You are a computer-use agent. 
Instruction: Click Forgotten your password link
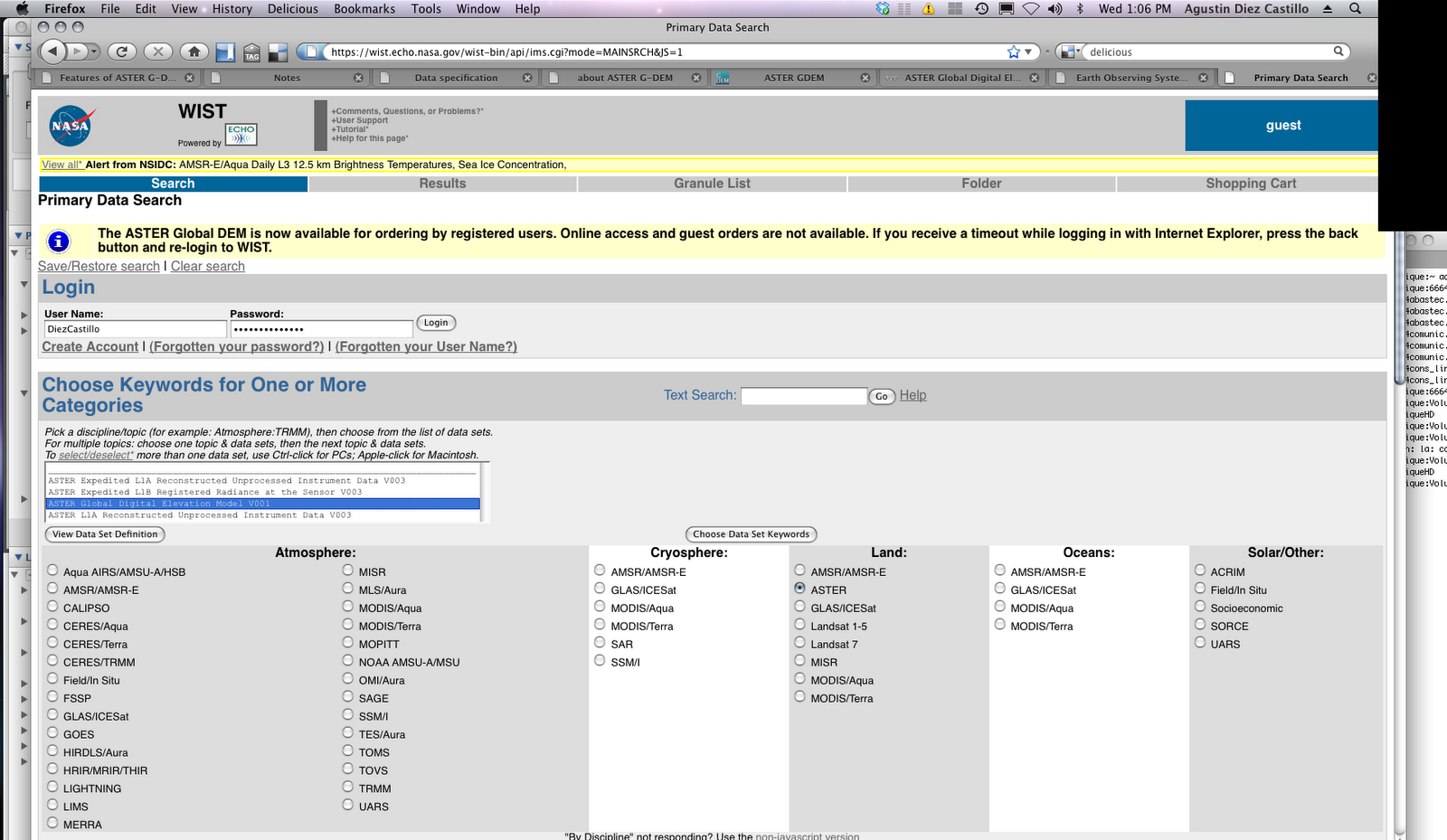[237, 347]
